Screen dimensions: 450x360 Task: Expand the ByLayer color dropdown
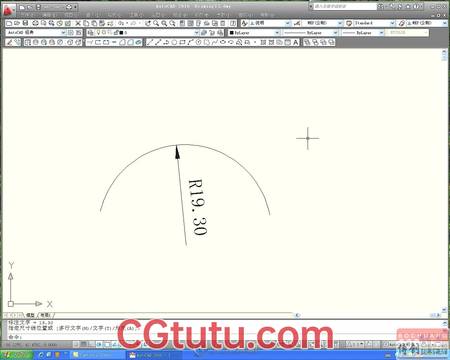pos(254,33)
